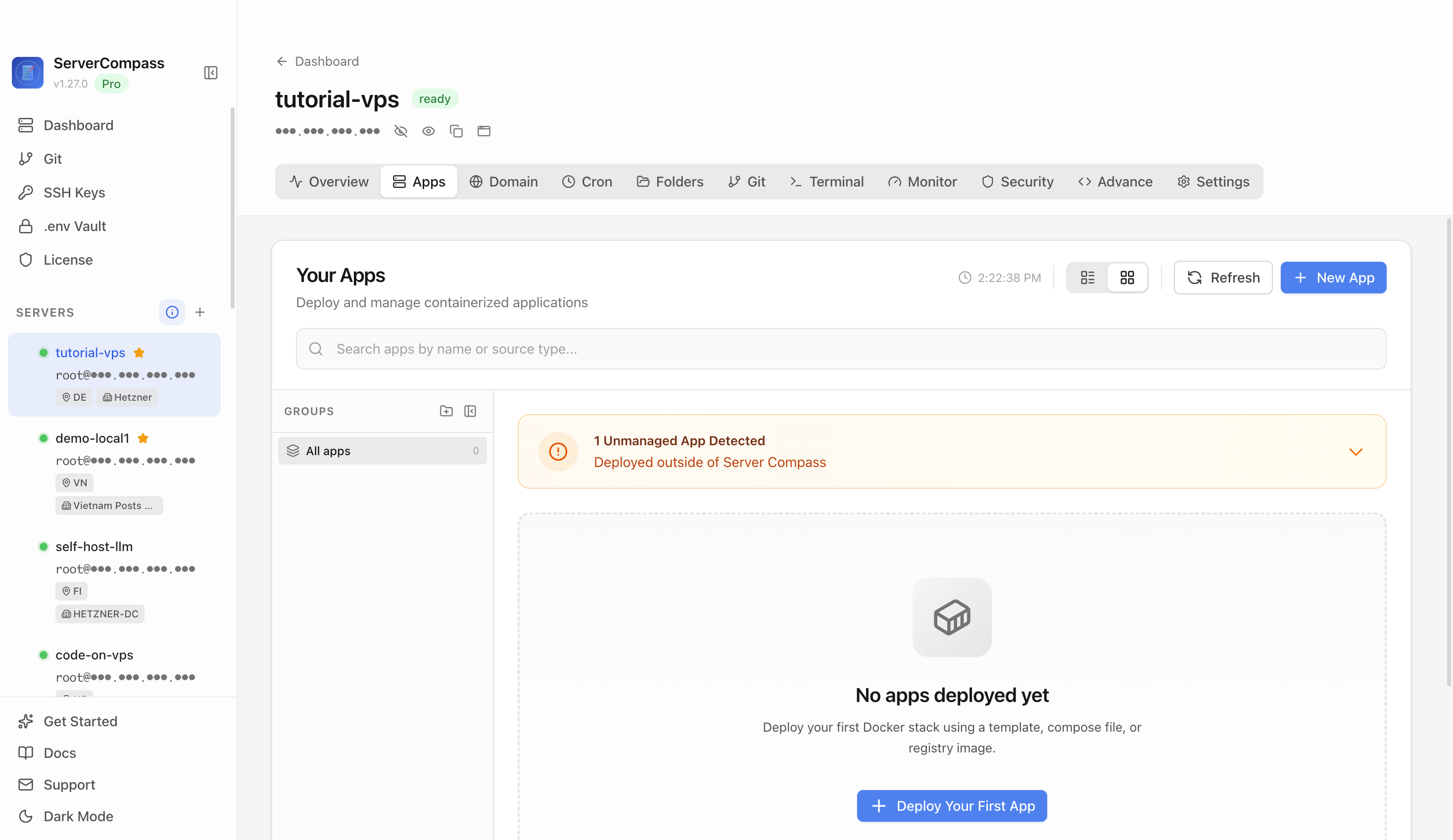This screenshot has width=1453, height=840.
Task: Refresh the apps list
Action: point(1223,278)
